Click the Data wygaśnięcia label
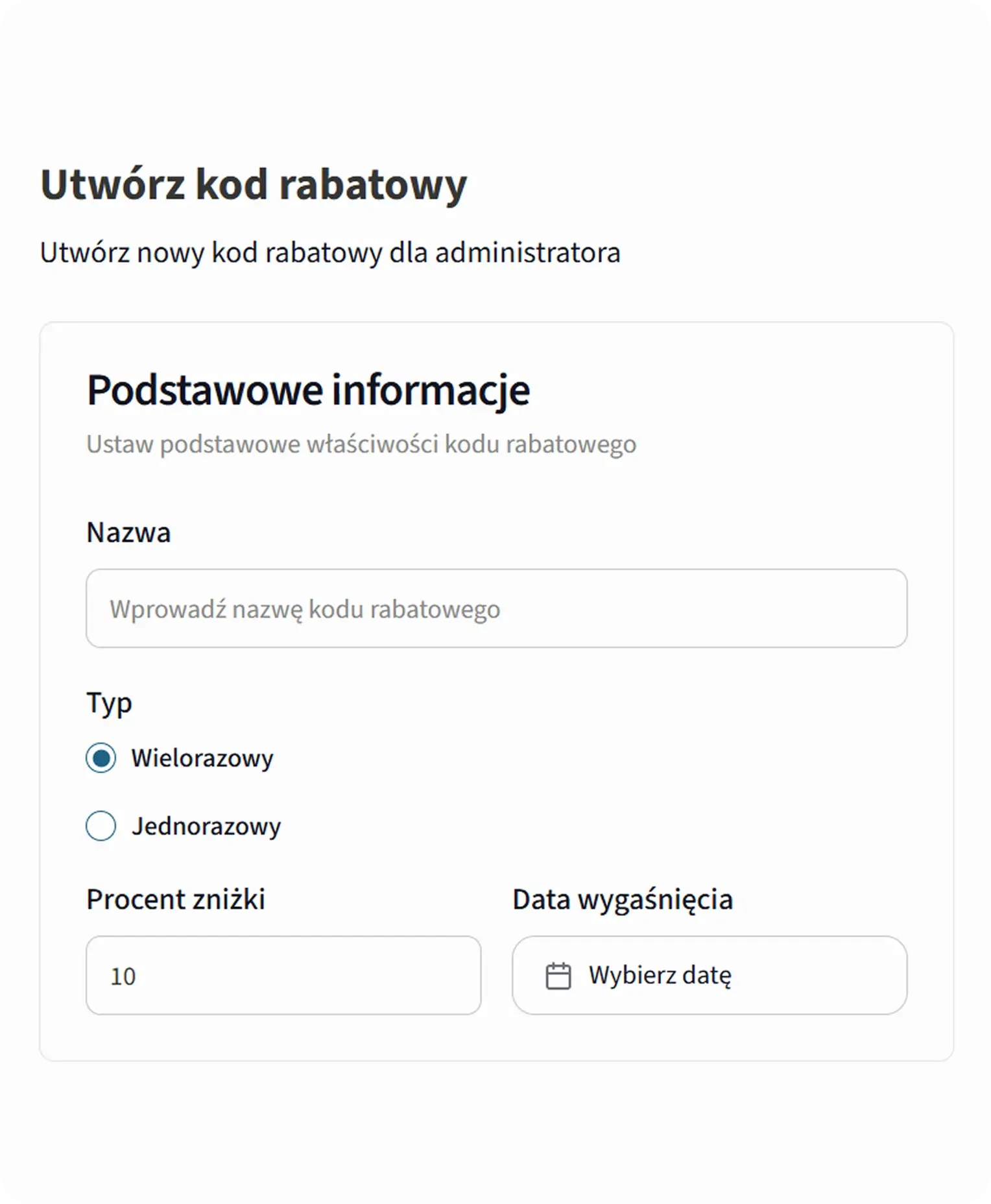 click(x=623, y=899)
